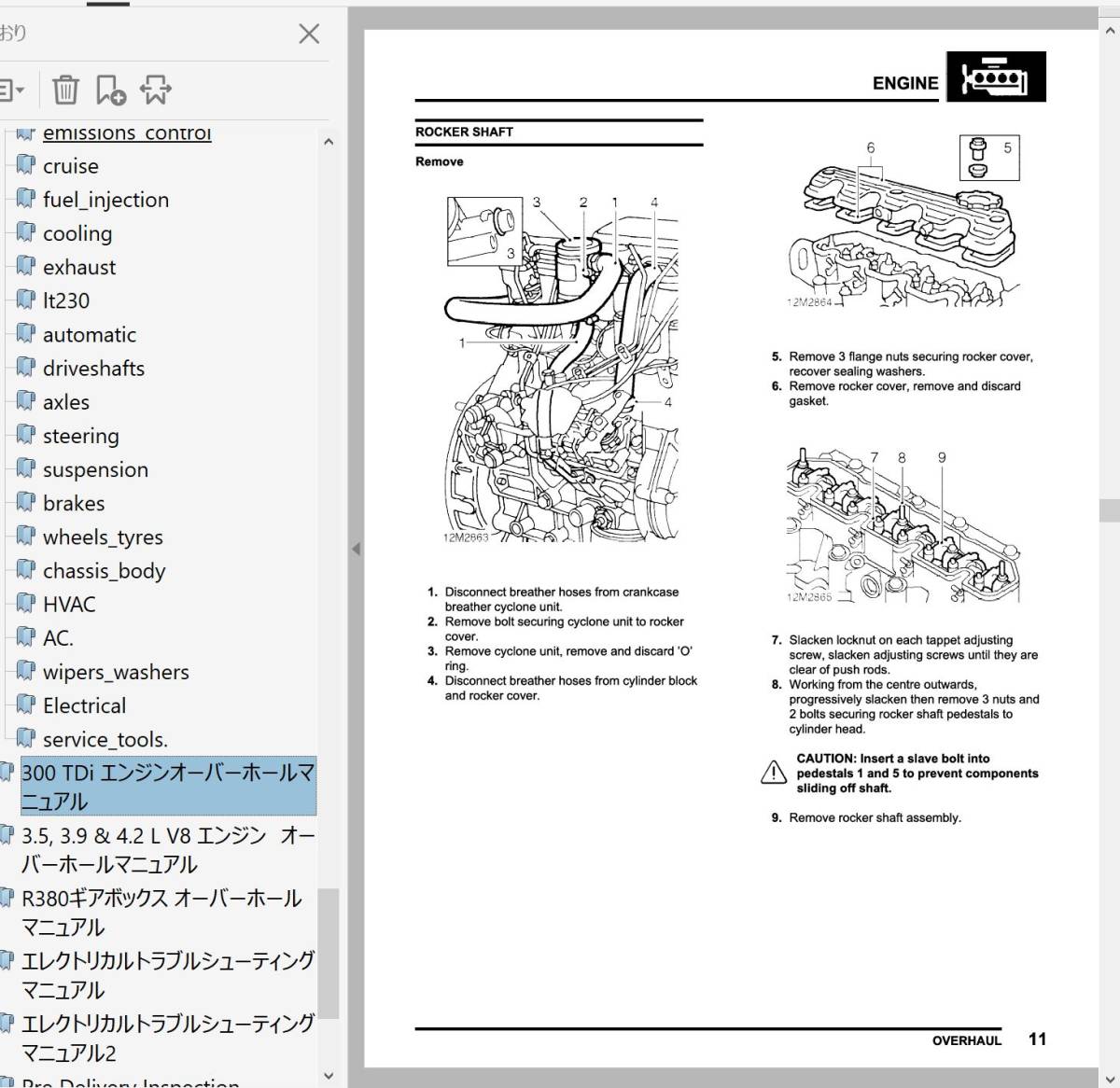This screenshot has width=1120, height=1088.
Task: Click the axles bookmark ribbon icon
Action: 26,401
